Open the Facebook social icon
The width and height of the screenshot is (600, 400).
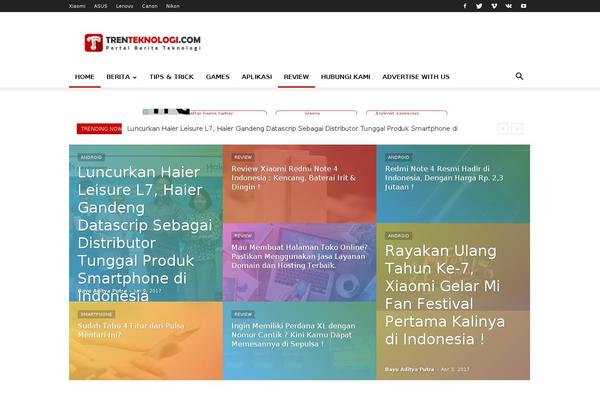tap(465, 6)
